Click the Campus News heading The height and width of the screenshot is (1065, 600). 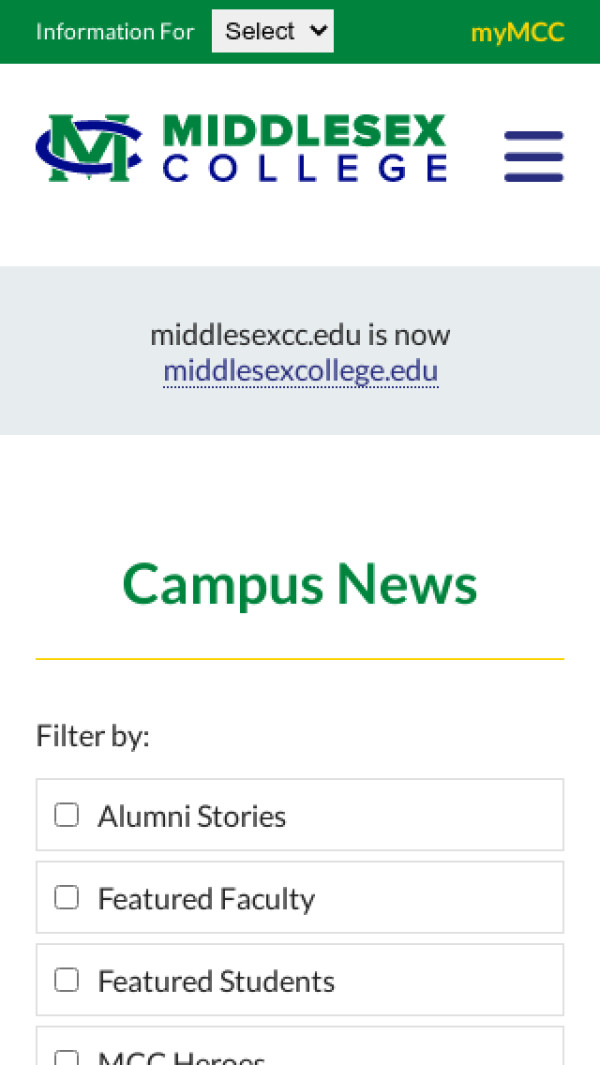click(300, 584)
